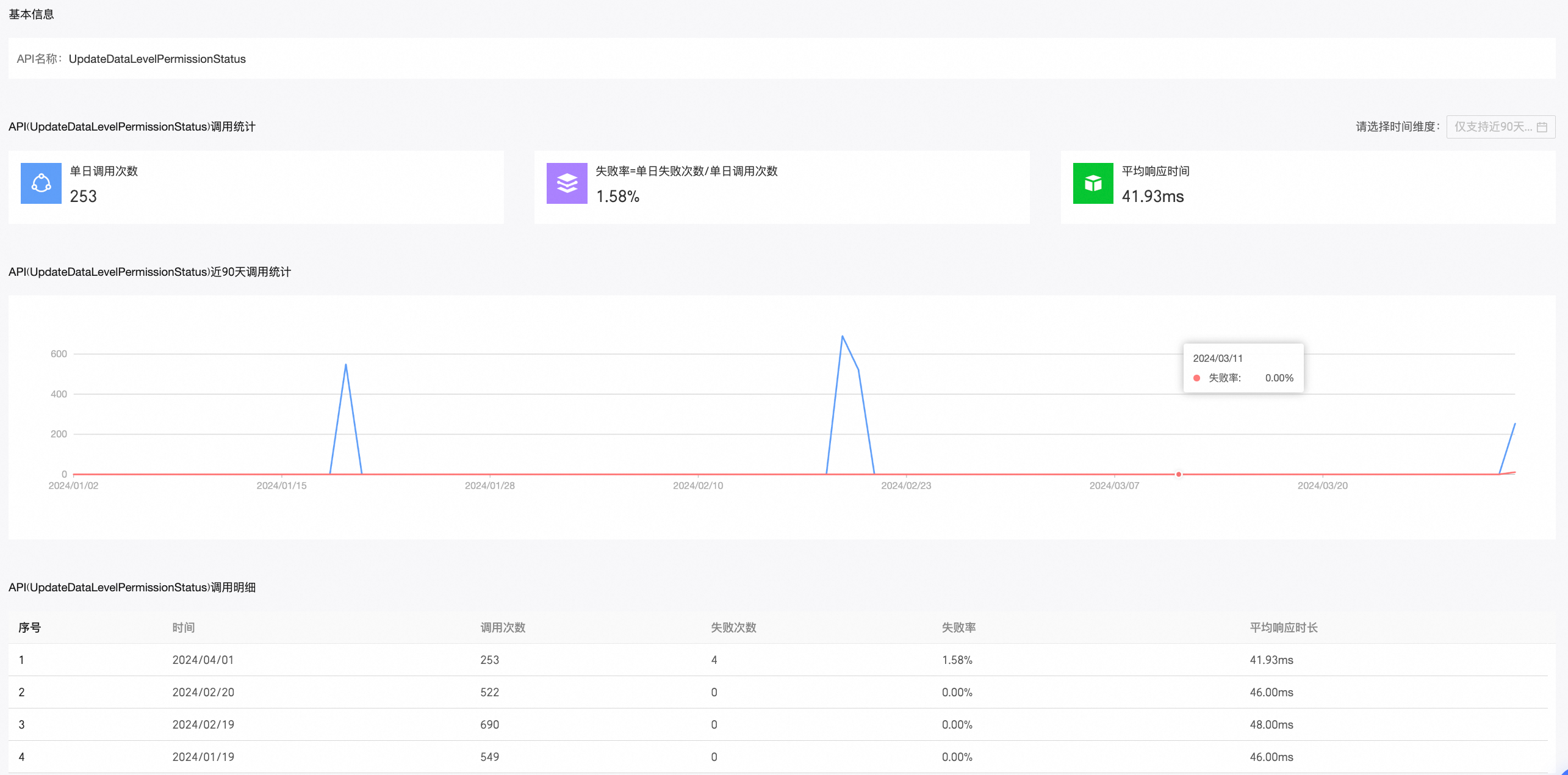Image resolution: width=1568 pixels, height=775 pixels.
Task: Click the calendar icon in date picker
Action: 1542,127
